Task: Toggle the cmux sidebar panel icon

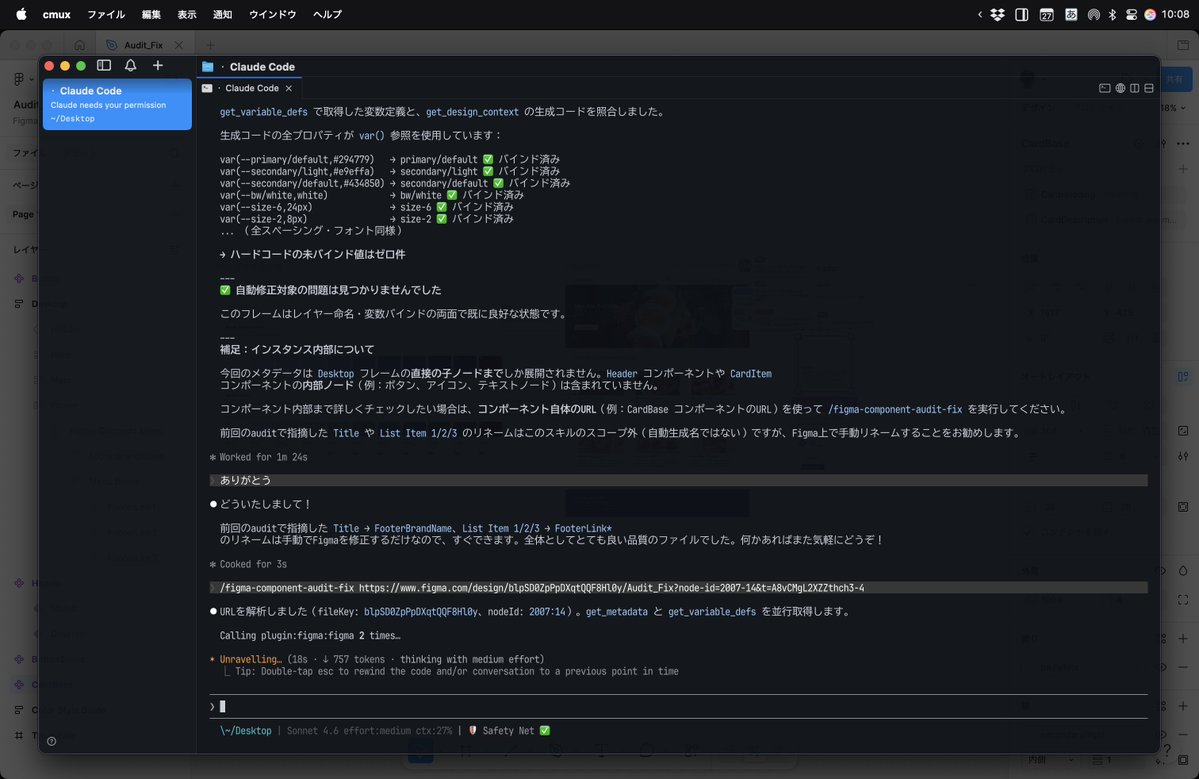Action: [x=104, y=66]
